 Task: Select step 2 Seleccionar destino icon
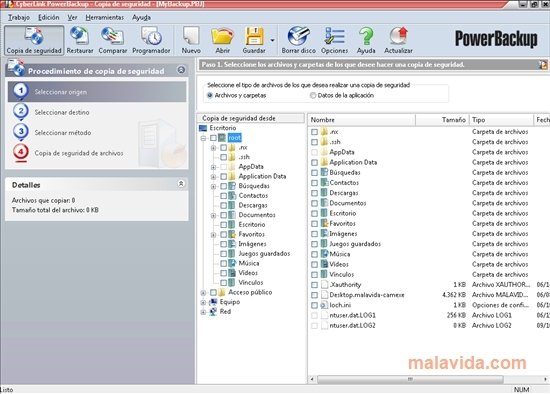point(21,112)
